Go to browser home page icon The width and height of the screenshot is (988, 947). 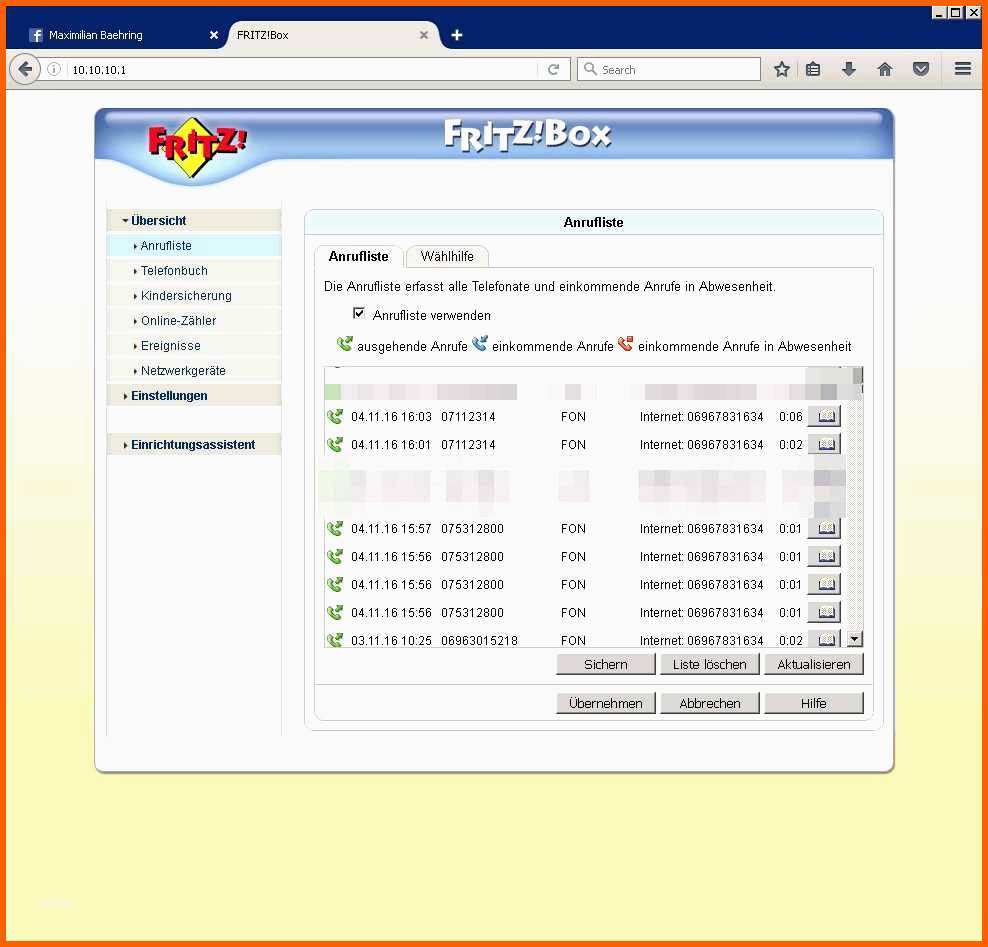(885, 69)
